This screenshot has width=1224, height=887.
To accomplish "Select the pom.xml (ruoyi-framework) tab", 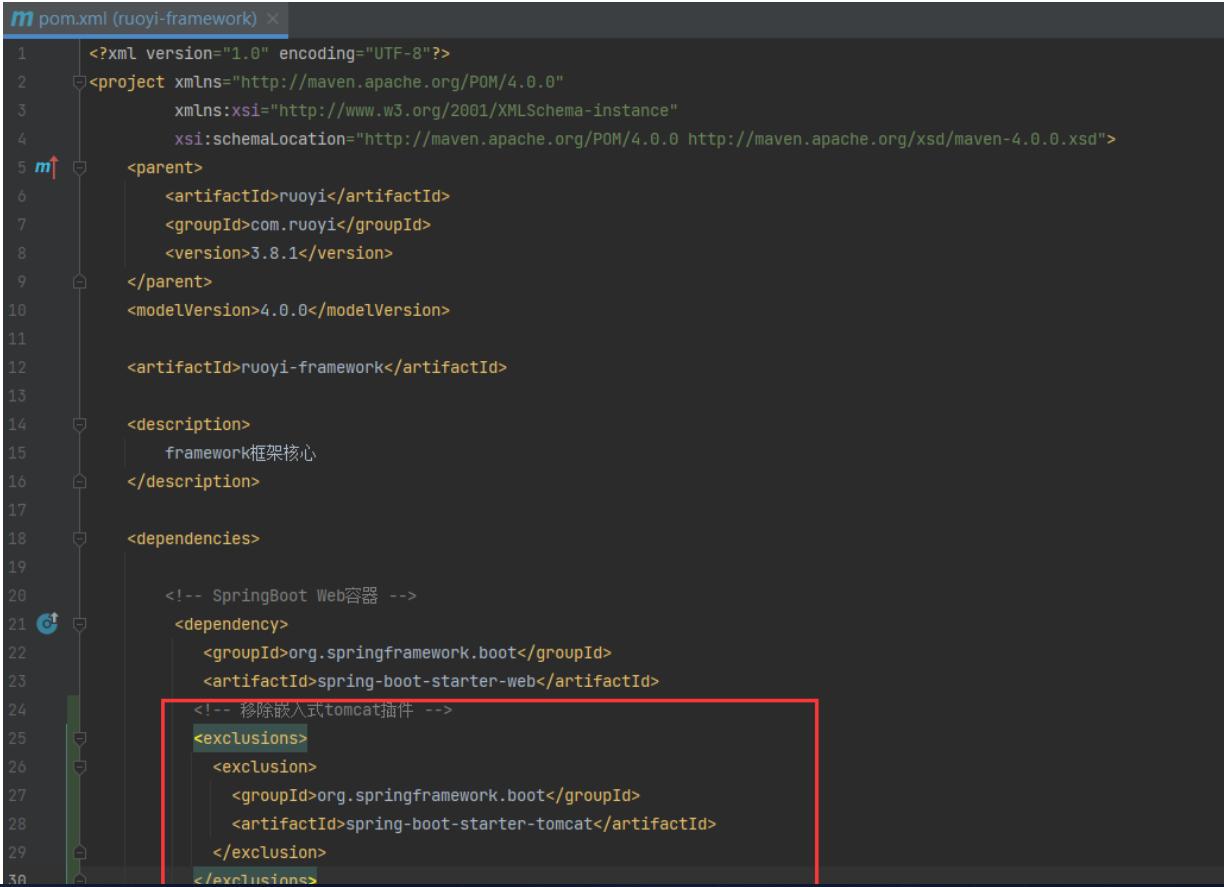I will pos(146,18).
